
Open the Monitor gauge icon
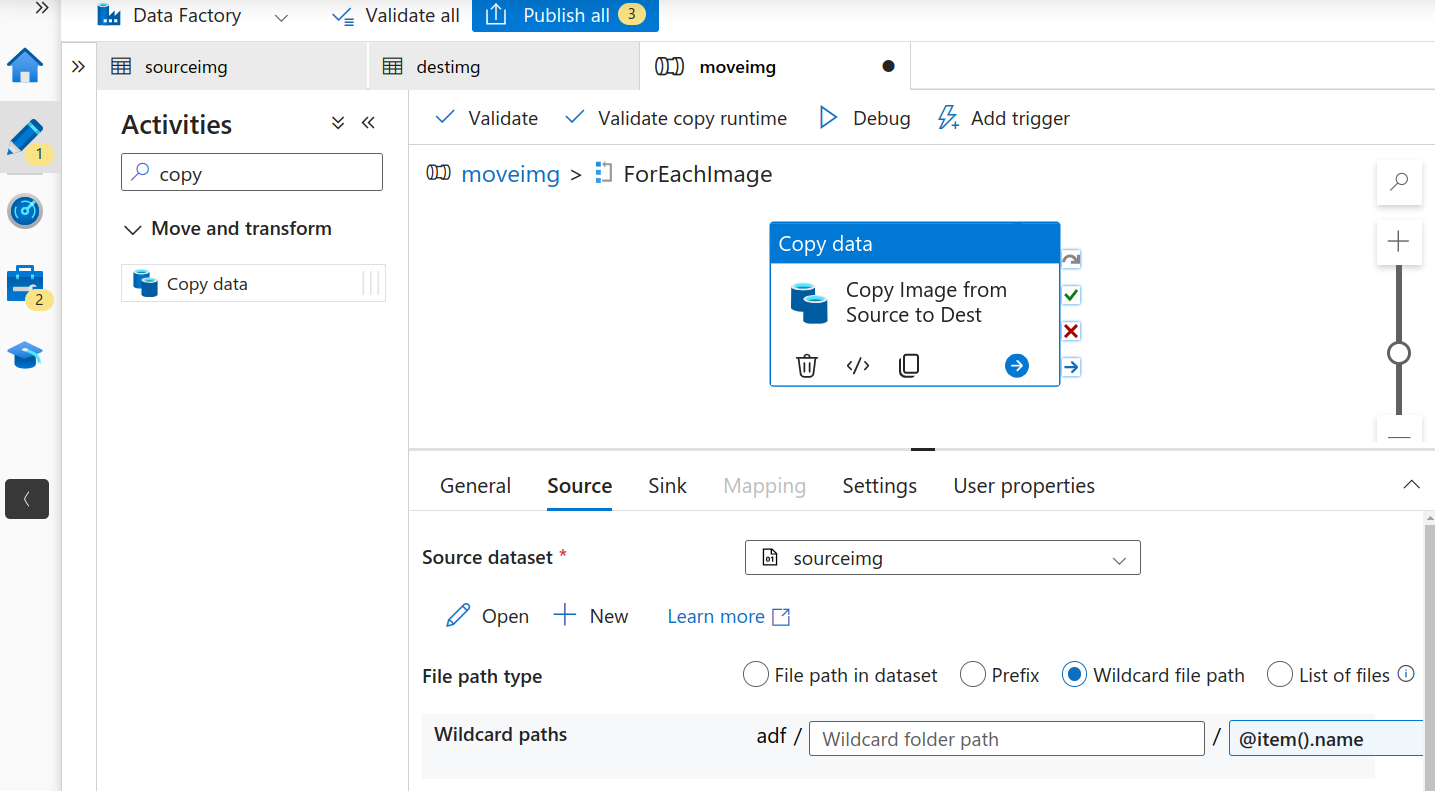pos(26,211)
